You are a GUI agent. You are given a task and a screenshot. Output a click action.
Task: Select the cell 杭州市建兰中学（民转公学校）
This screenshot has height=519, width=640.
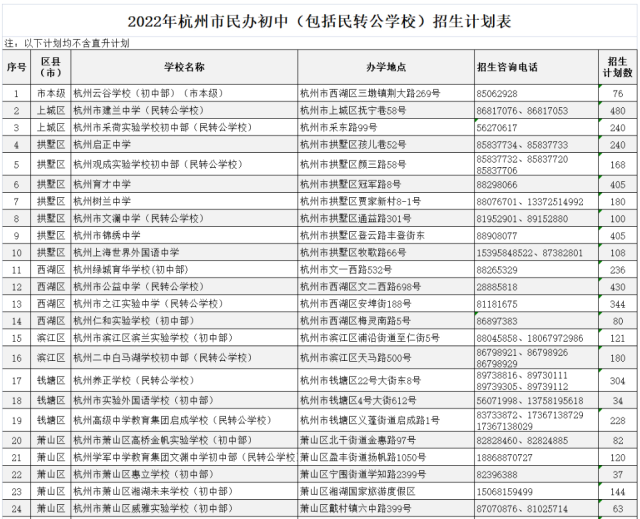tap(184, 111)
